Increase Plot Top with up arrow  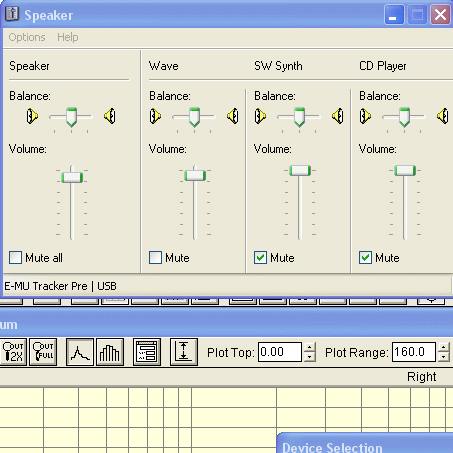pyautogui.click(x=310, y=347)
